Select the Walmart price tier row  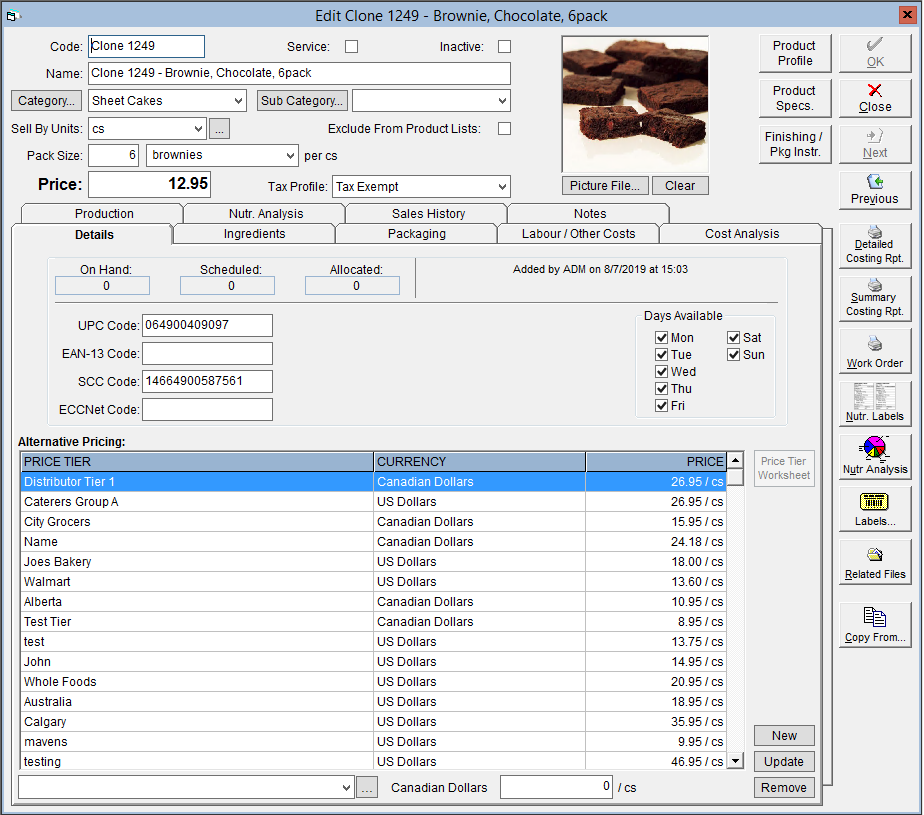click(374, 582)
